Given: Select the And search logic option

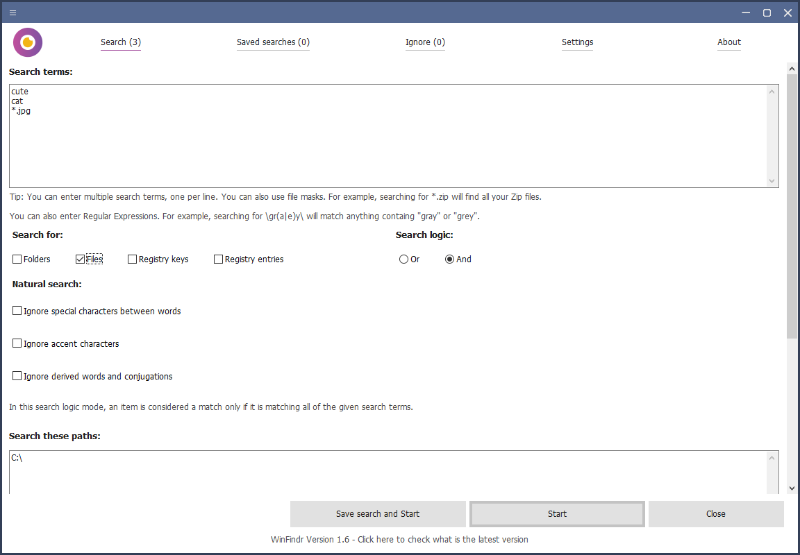Looking at the screenshot, I should 449,259.
